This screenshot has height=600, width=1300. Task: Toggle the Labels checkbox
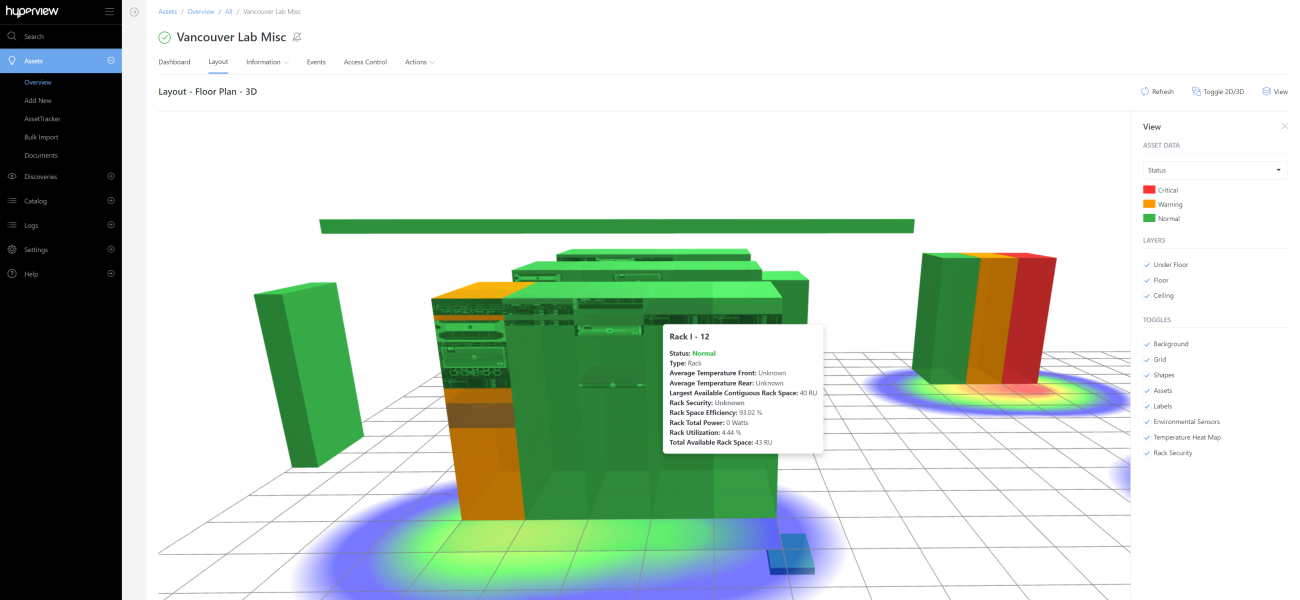1147,406
